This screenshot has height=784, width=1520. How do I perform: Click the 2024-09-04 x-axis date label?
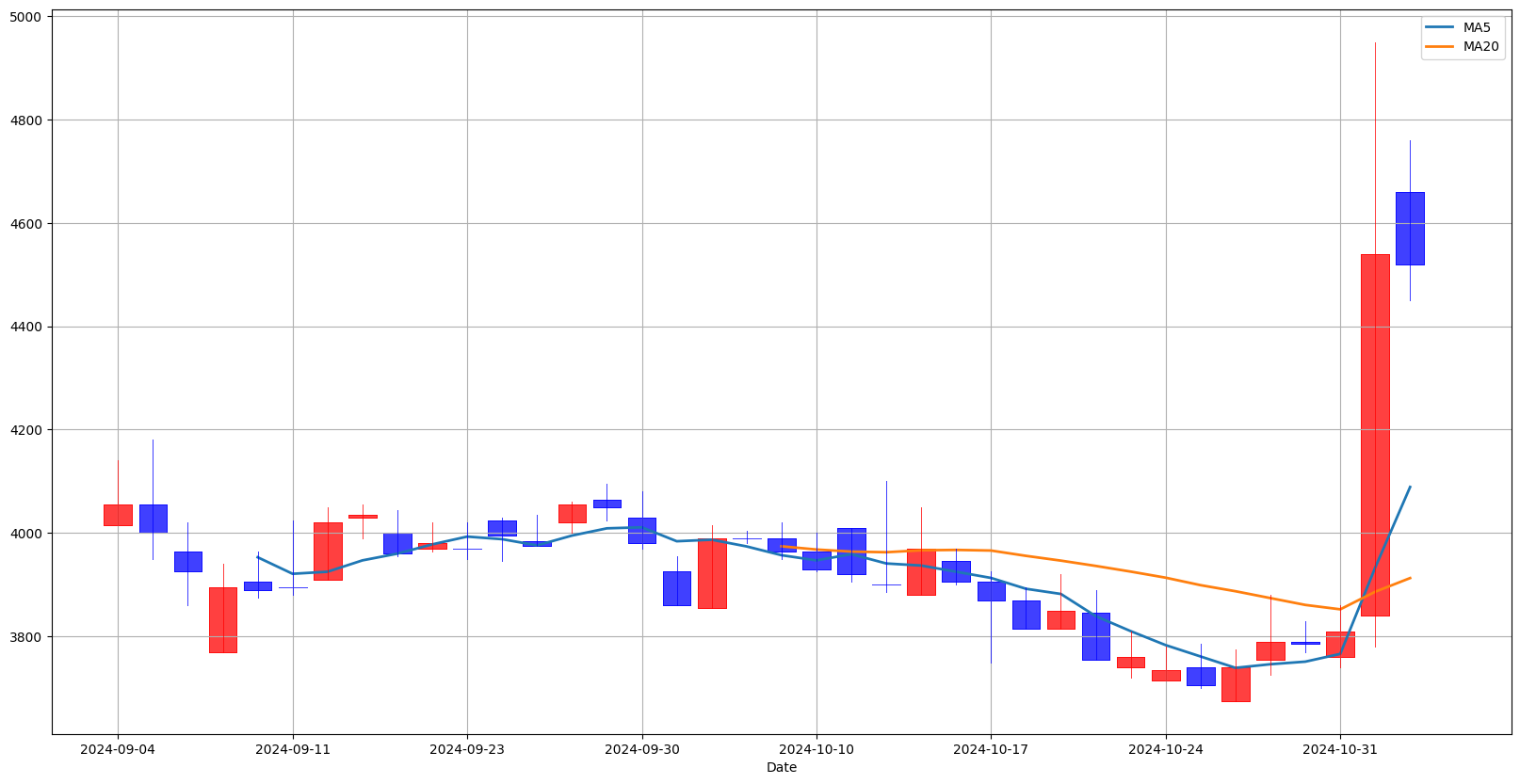click(x=118, y=749)
